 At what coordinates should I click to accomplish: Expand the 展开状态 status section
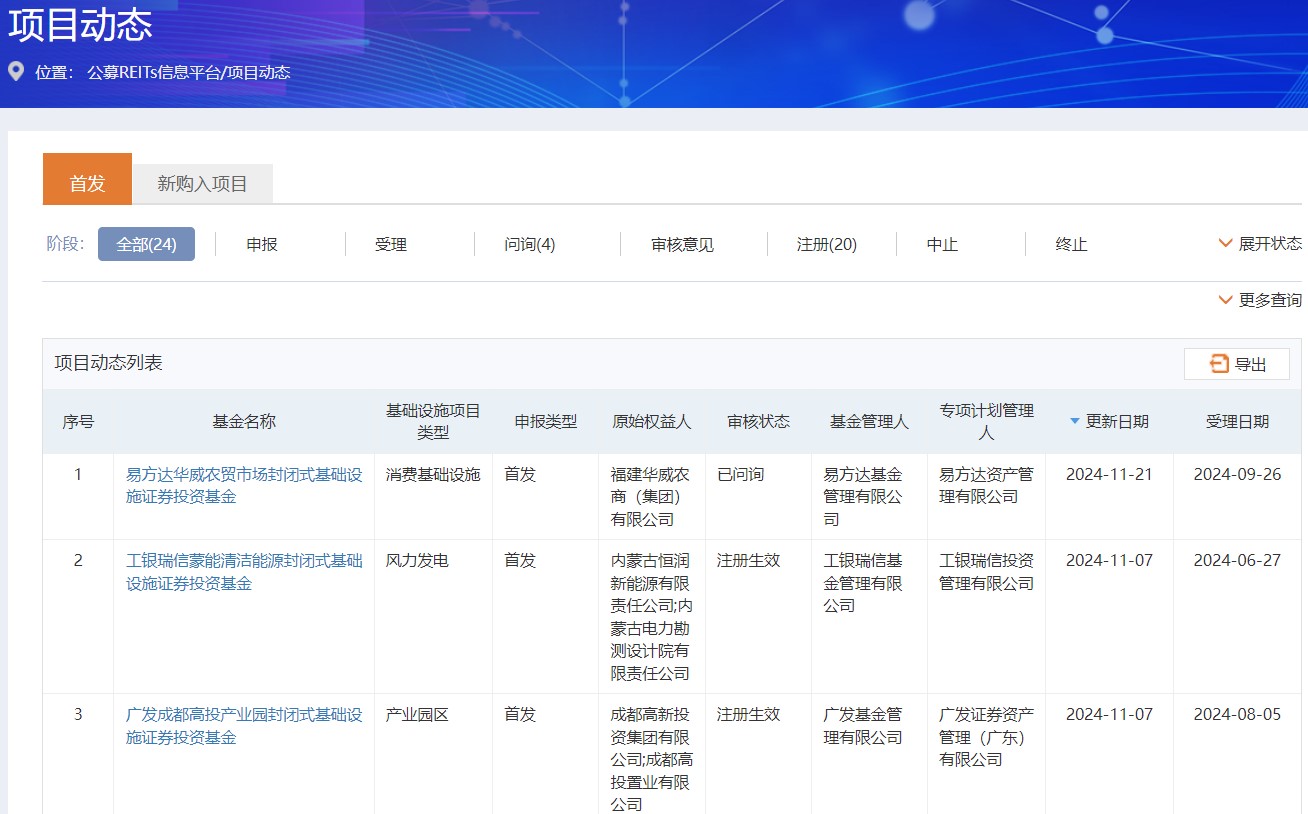(x=1260, y=244)
